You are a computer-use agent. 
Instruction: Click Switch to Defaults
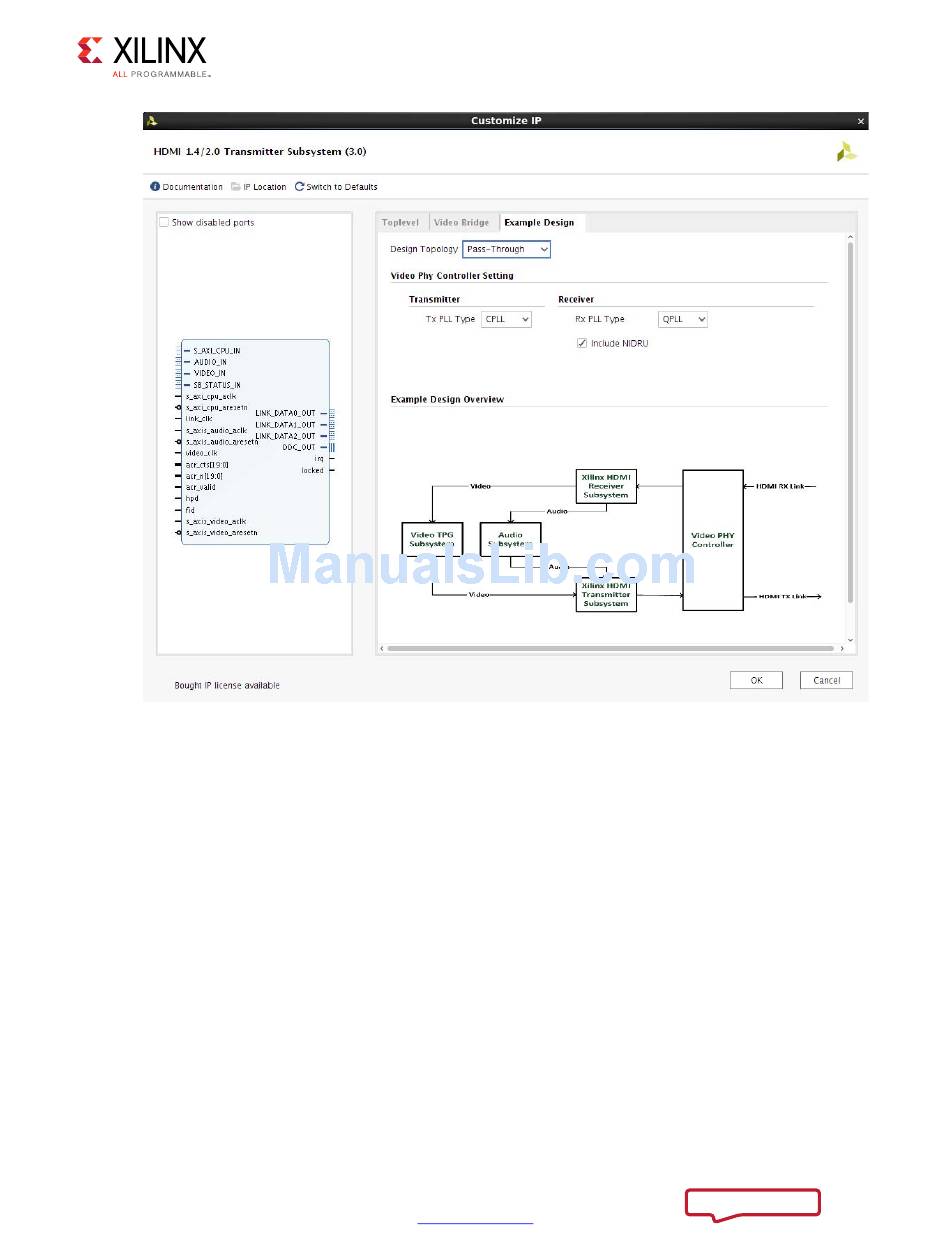tap(336, 187)
